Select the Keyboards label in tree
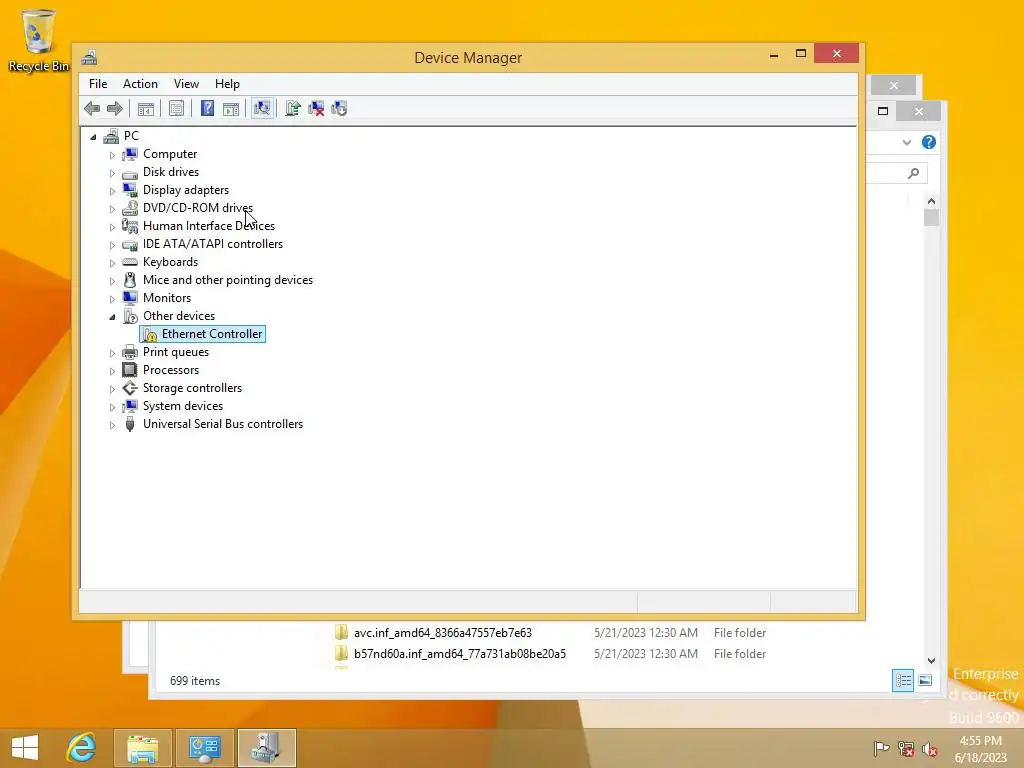 tap(170, 262)
